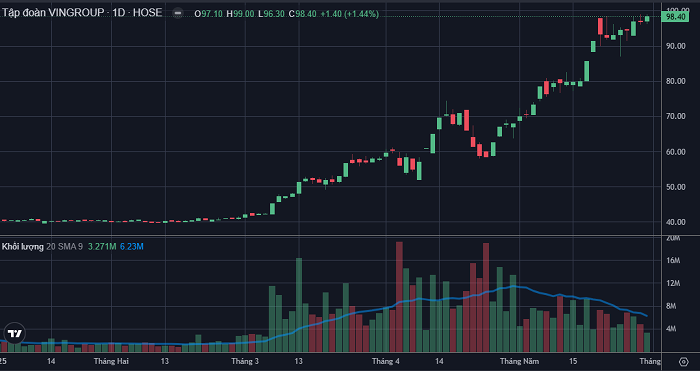Click the 50.00 price axis label
Screen dimensions: 700x371
pyautogui.click(x=675, y=187)
